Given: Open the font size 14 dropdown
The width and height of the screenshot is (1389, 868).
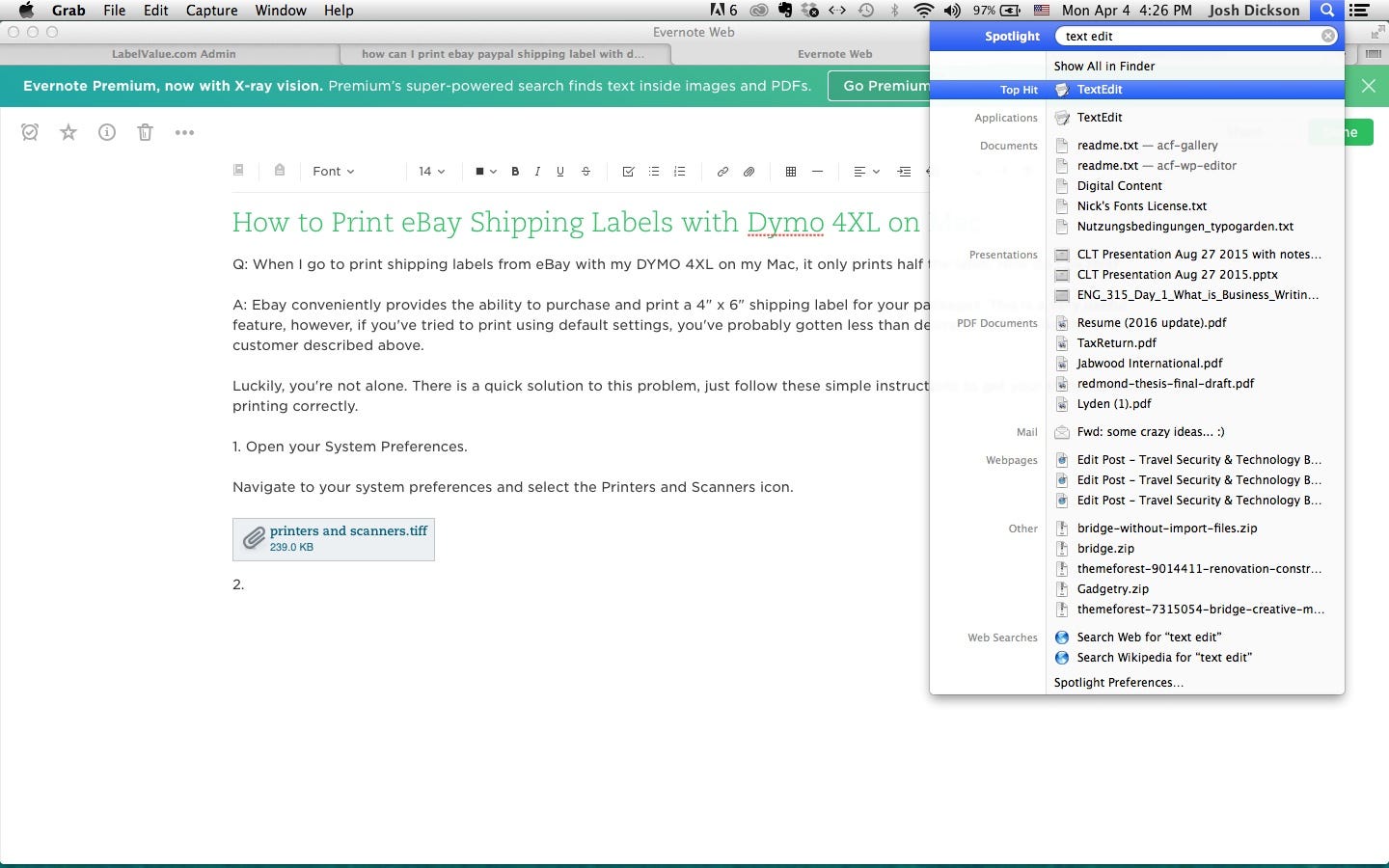Looking at the screenshot, I should click(431, 171).
